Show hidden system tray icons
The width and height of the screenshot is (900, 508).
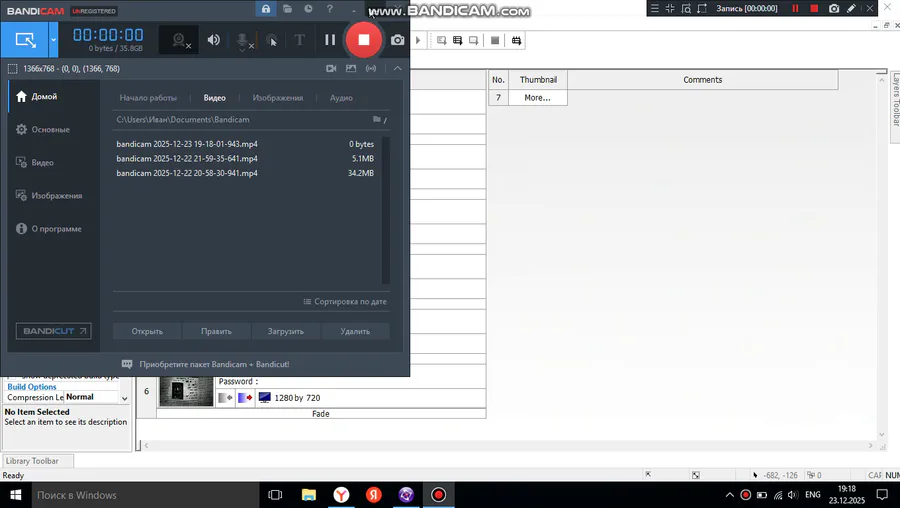click(730, 495)
